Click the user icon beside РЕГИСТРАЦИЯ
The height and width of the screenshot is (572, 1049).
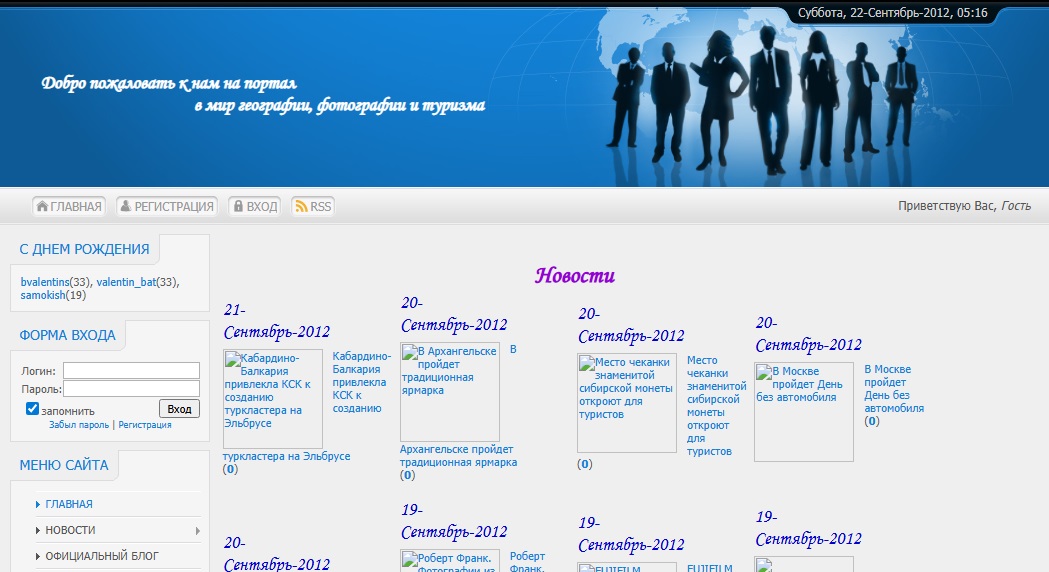pyautogui.click(x=126, y=206)
